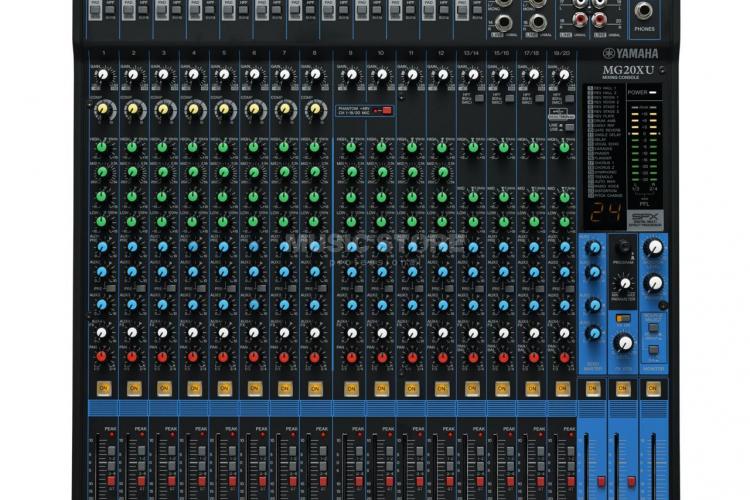
Task: Click the MID gain knob on channel 3
Action: [x=162, y=197]
